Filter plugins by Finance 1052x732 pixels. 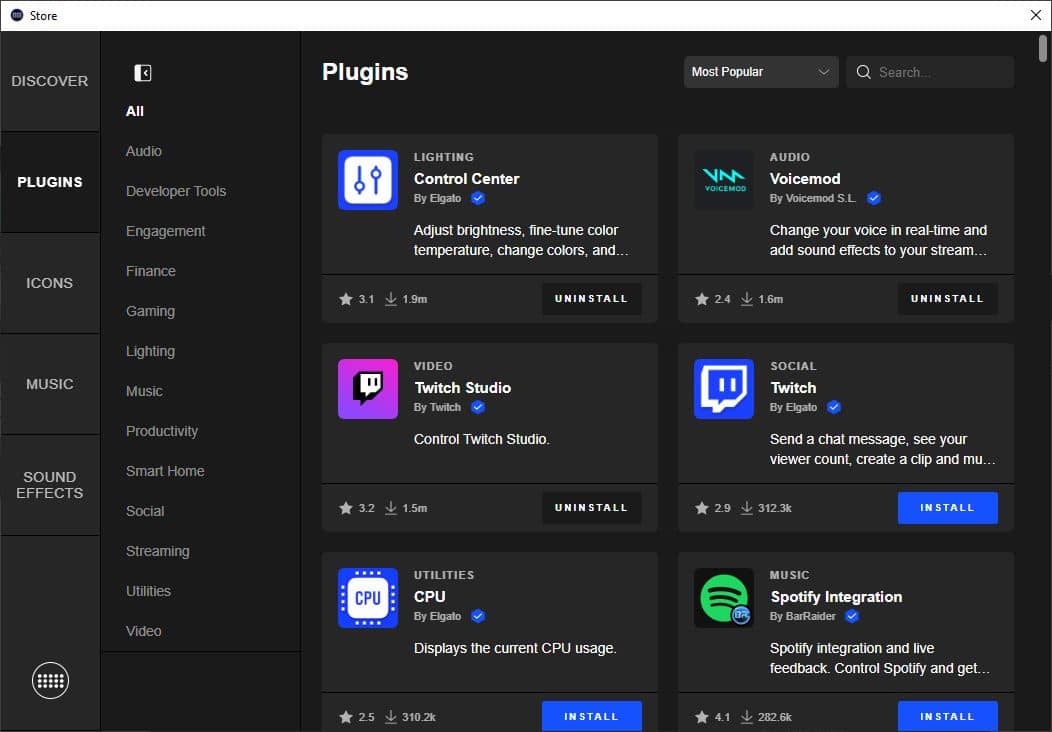[x=151, y=271]
